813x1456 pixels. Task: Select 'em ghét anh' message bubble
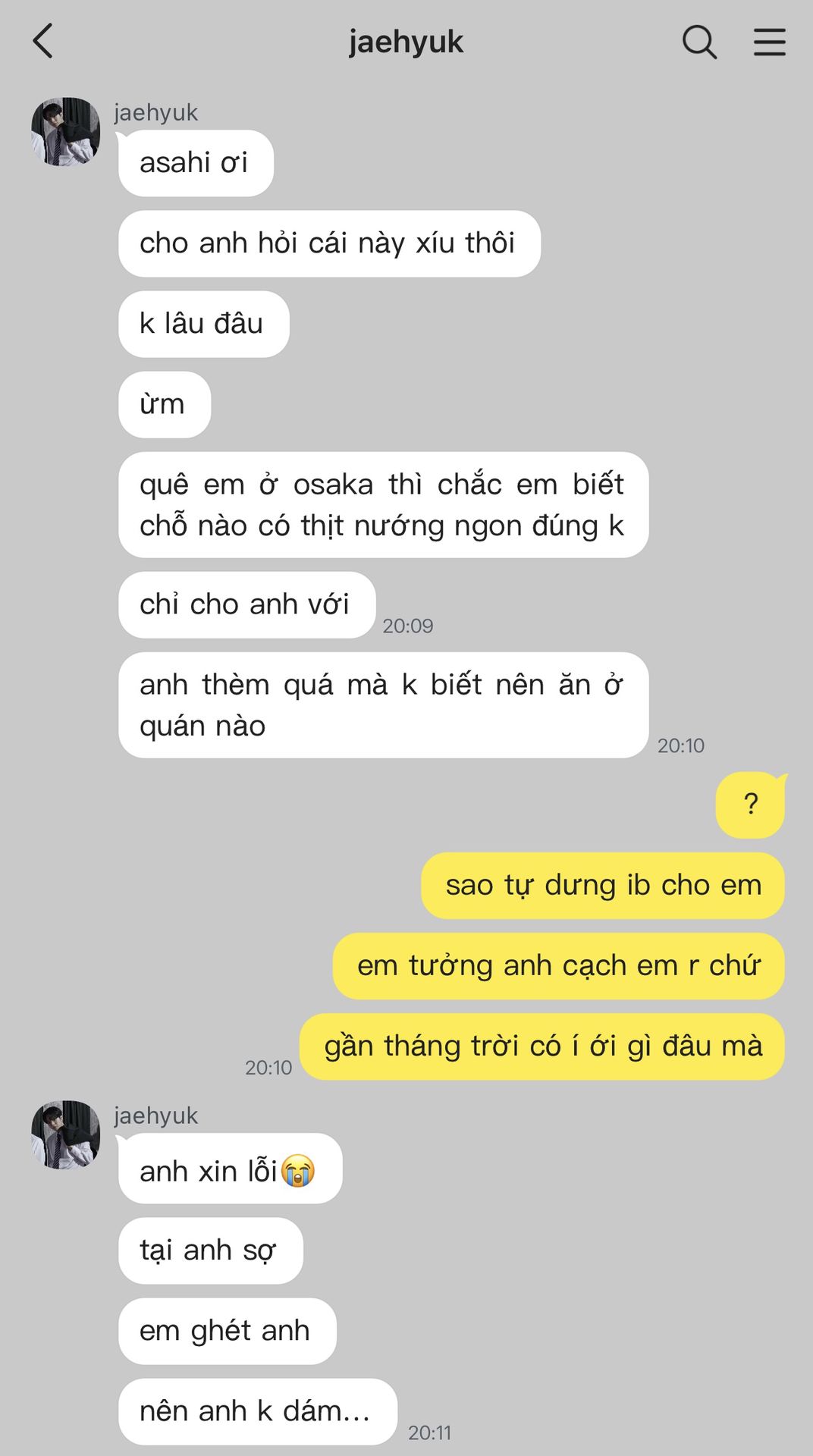[227, 1331]
